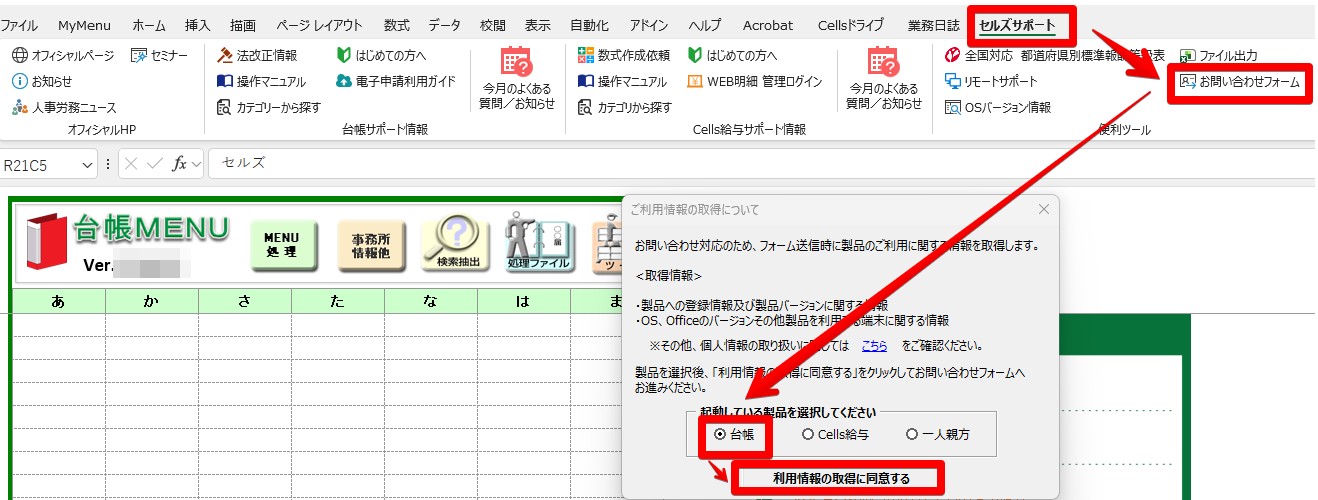Viewport: 1318px width, 500px height.
Task: Show OSバージョン情報
Action: pos(998,107)
